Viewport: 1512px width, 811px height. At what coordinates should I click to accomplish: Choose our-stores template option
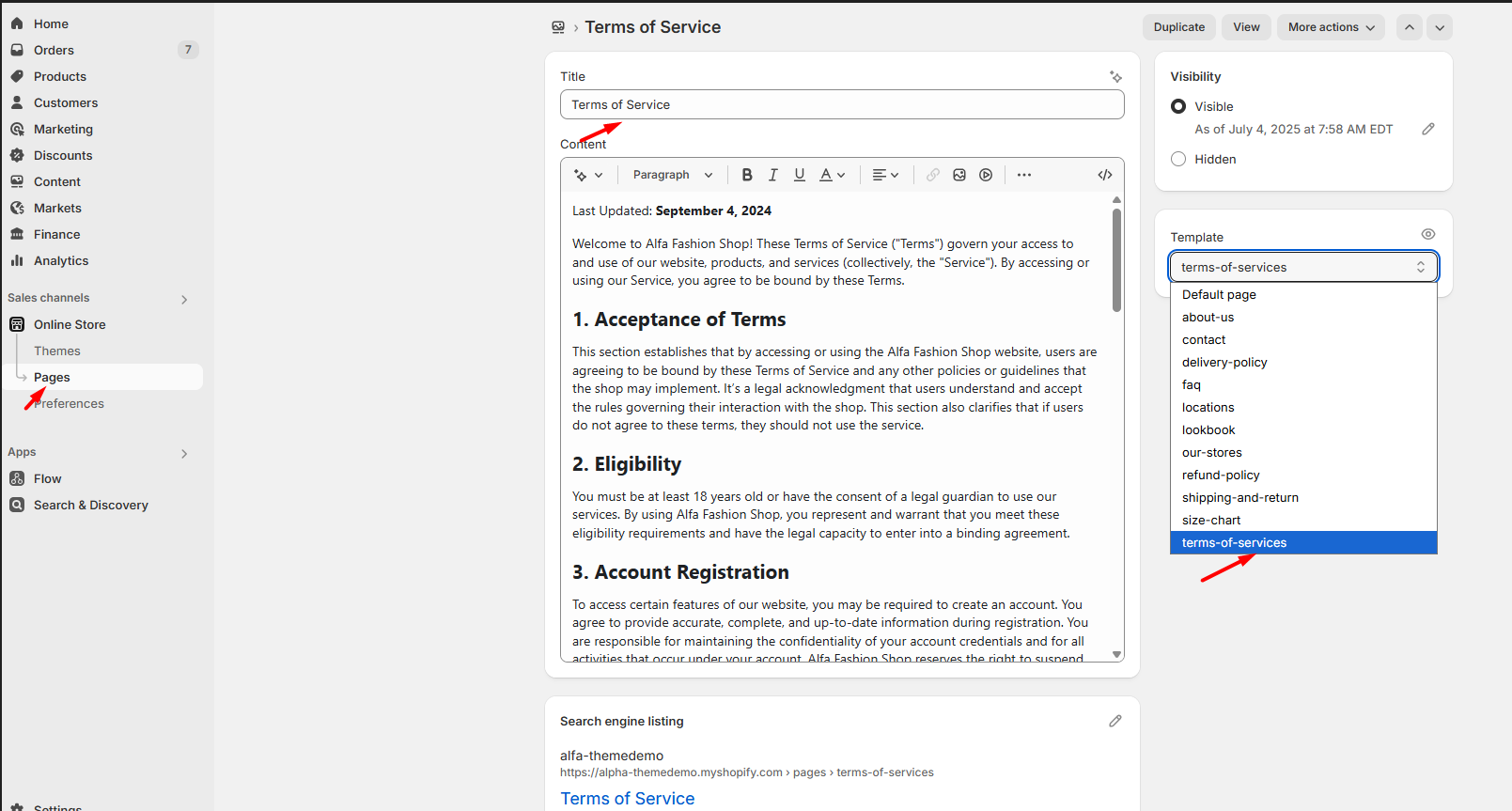tap(1303, 452)
